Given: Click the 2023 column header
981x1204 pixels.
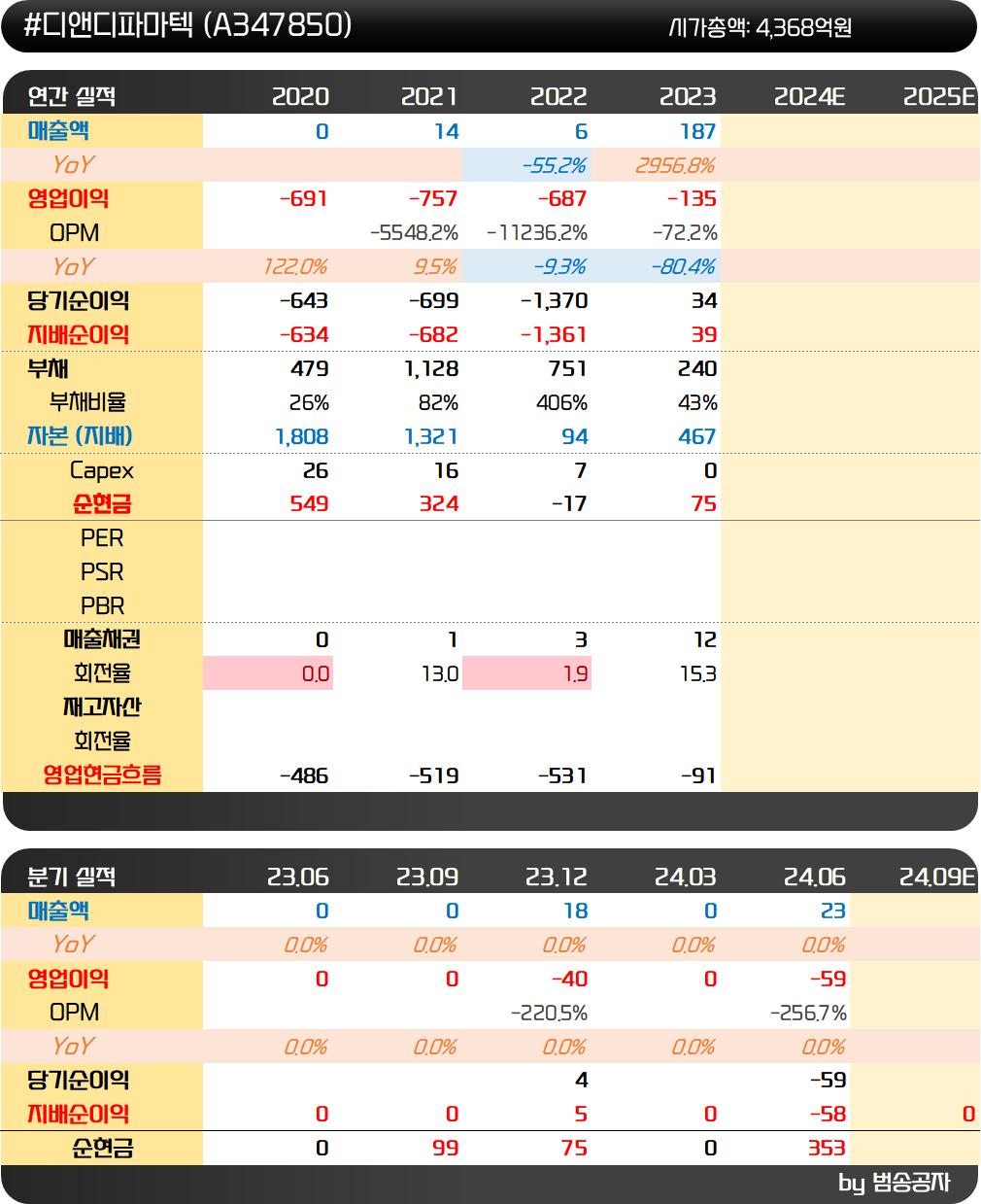Looking at the screenshot, I should [688, 96].
